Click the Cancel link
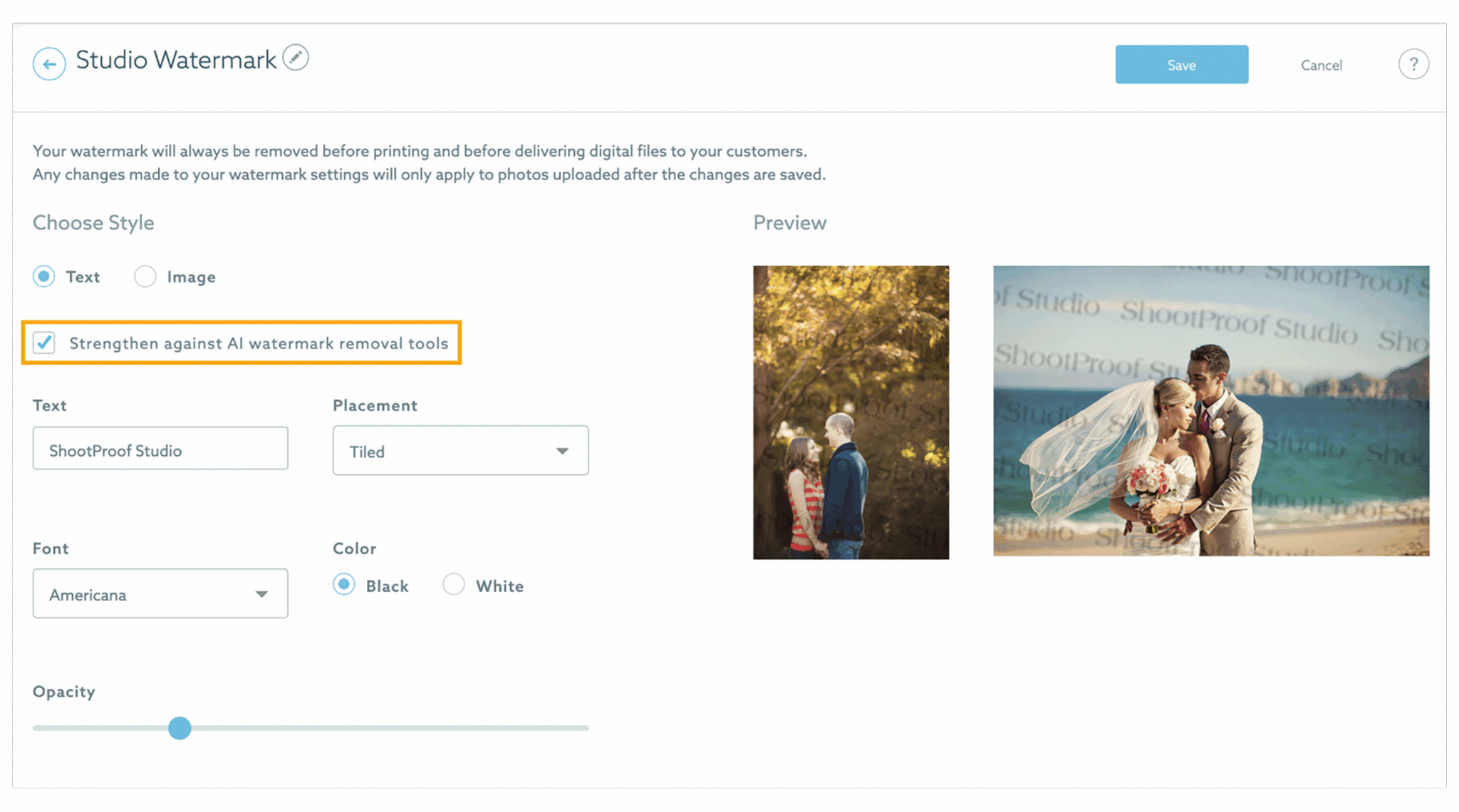Screen dimensions: 1459x812 click(x=1321, y=66)
